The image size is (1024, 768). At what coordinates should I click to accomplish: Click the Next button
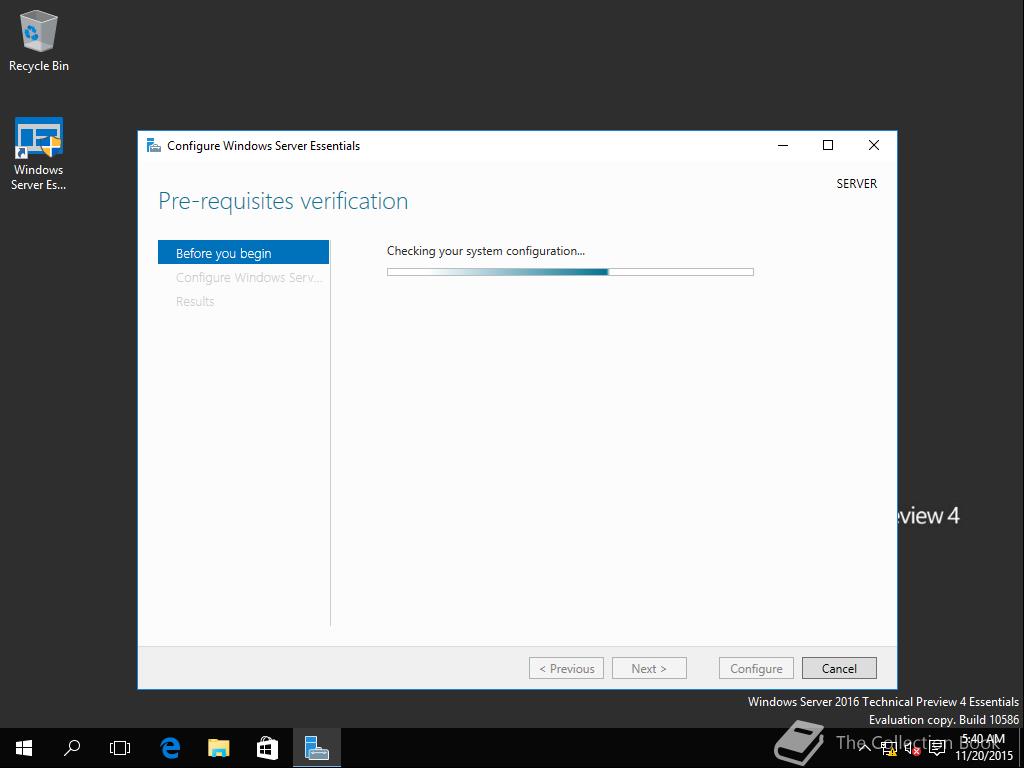tap(649, 668)
